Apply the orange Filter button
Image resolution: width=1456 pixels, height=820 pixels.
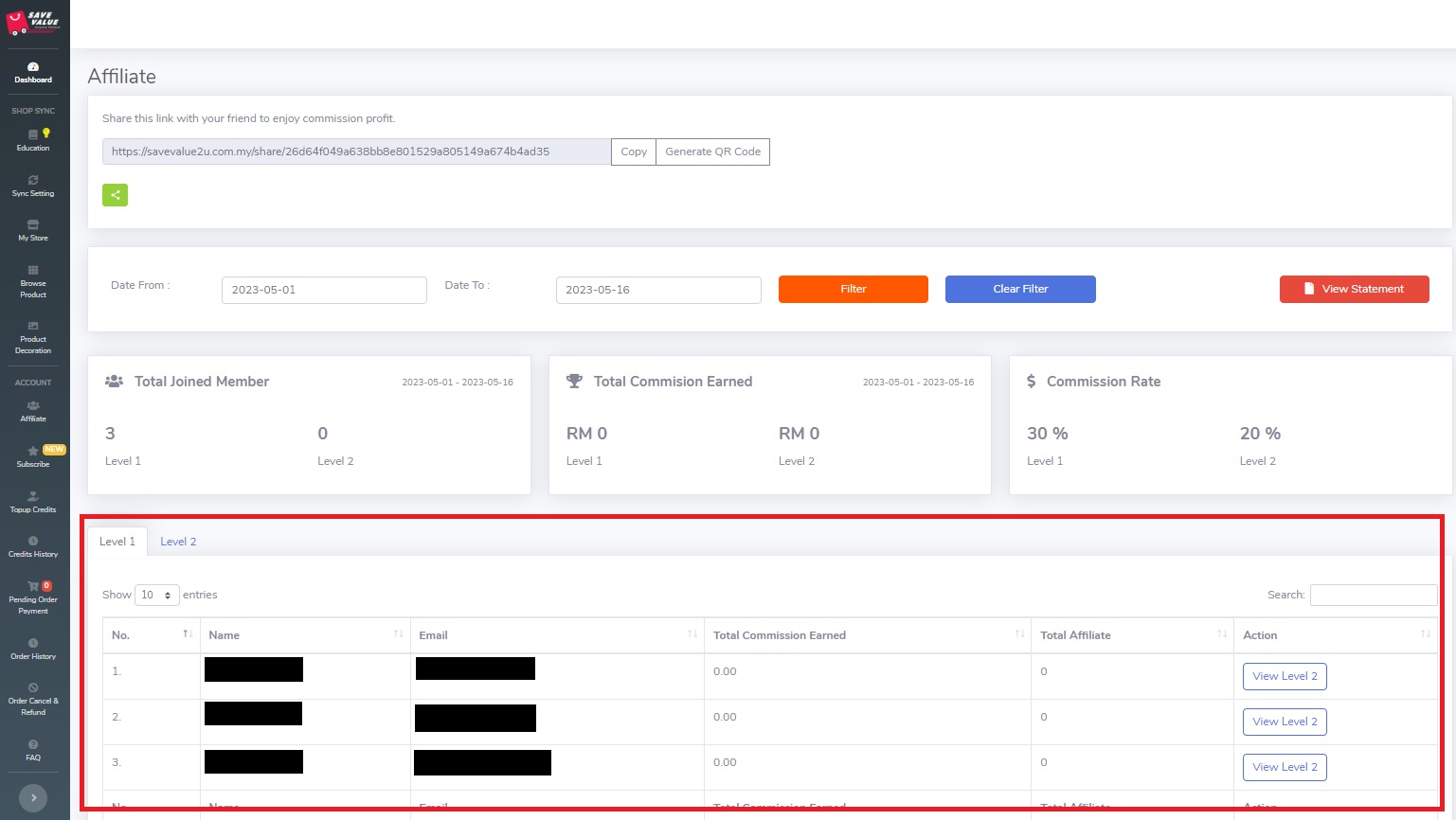pos(854,289)
